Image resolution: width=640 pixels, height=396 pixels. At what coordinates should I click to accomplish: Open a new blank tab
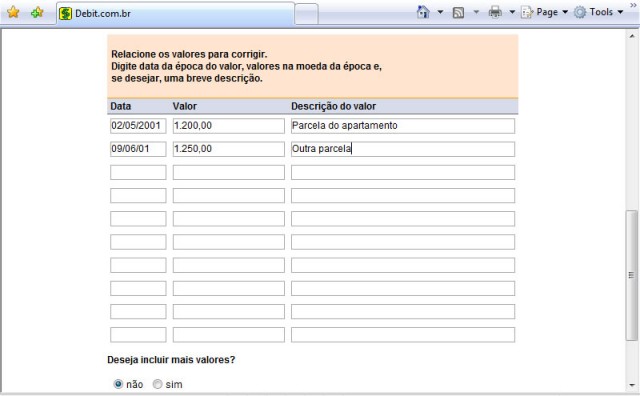306,14
